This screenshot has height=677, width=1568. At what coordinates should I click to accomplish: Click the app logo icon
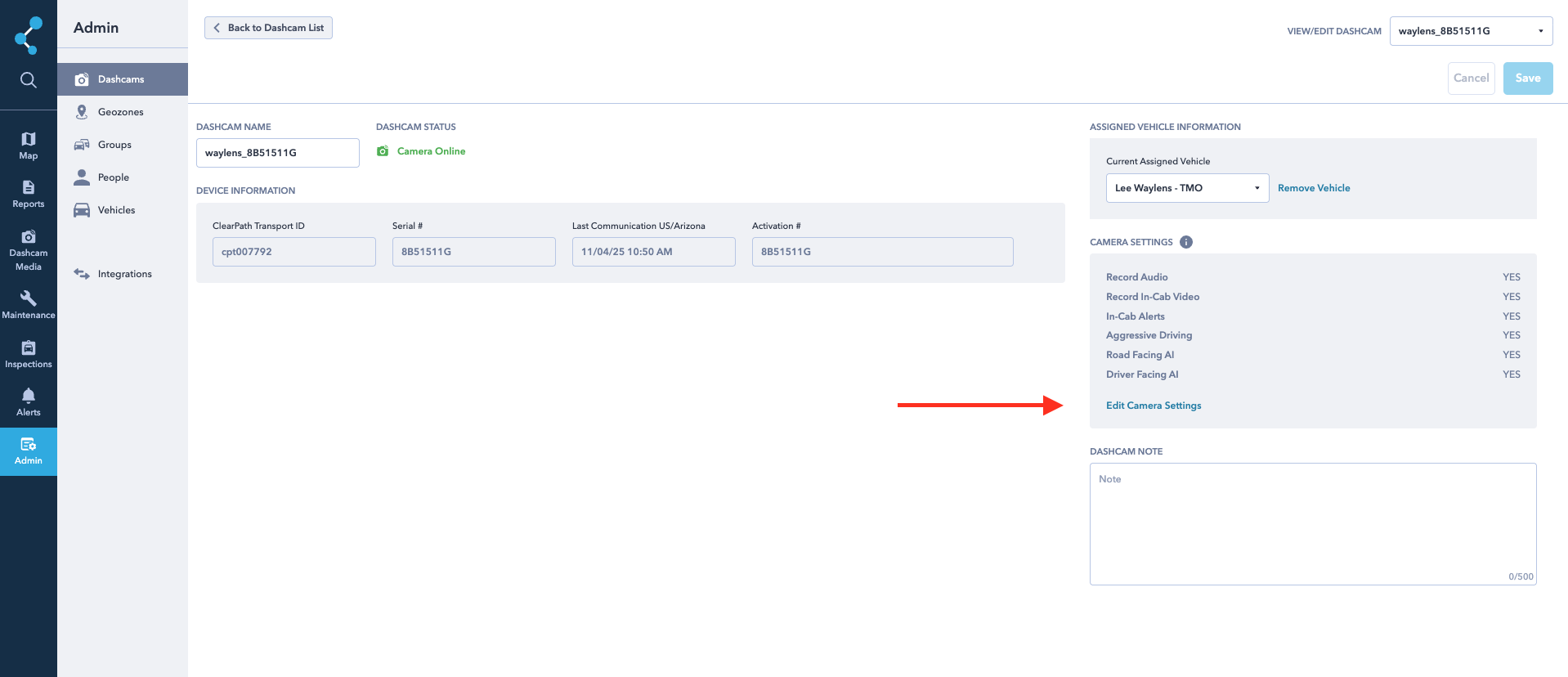(29, 35)
